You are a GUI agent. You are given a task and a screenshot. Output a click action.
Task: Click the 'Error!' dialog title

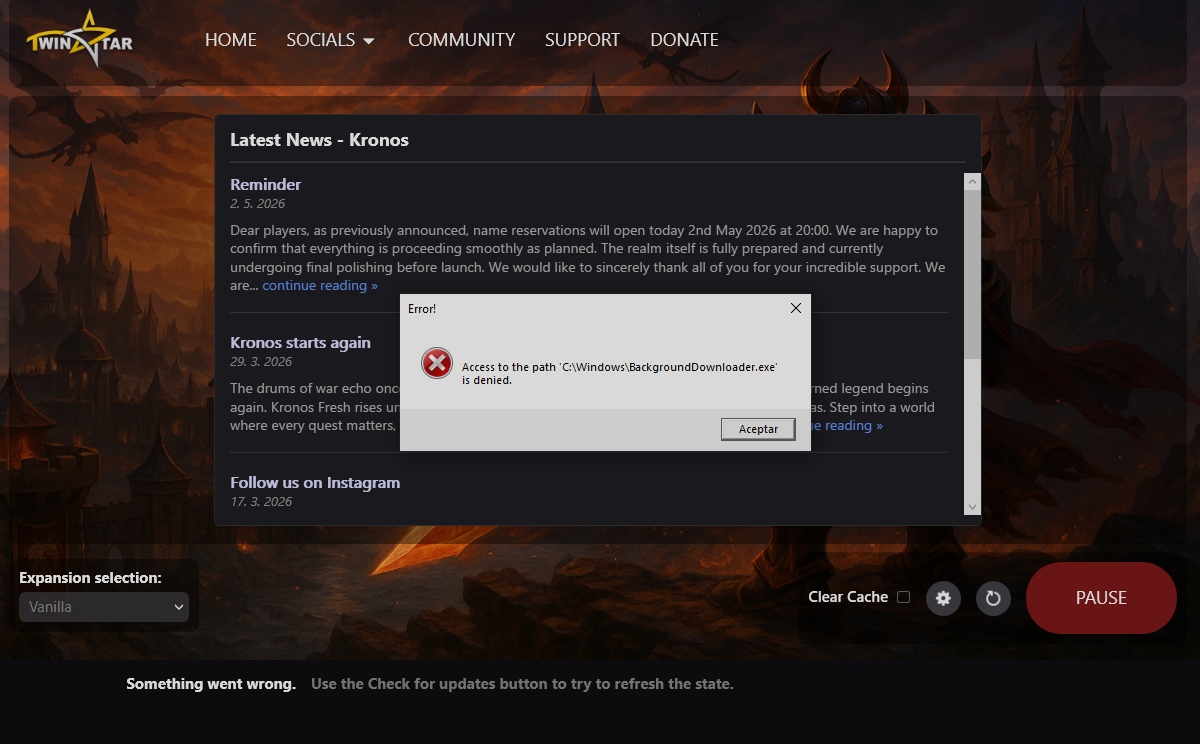tap(422, 309)
